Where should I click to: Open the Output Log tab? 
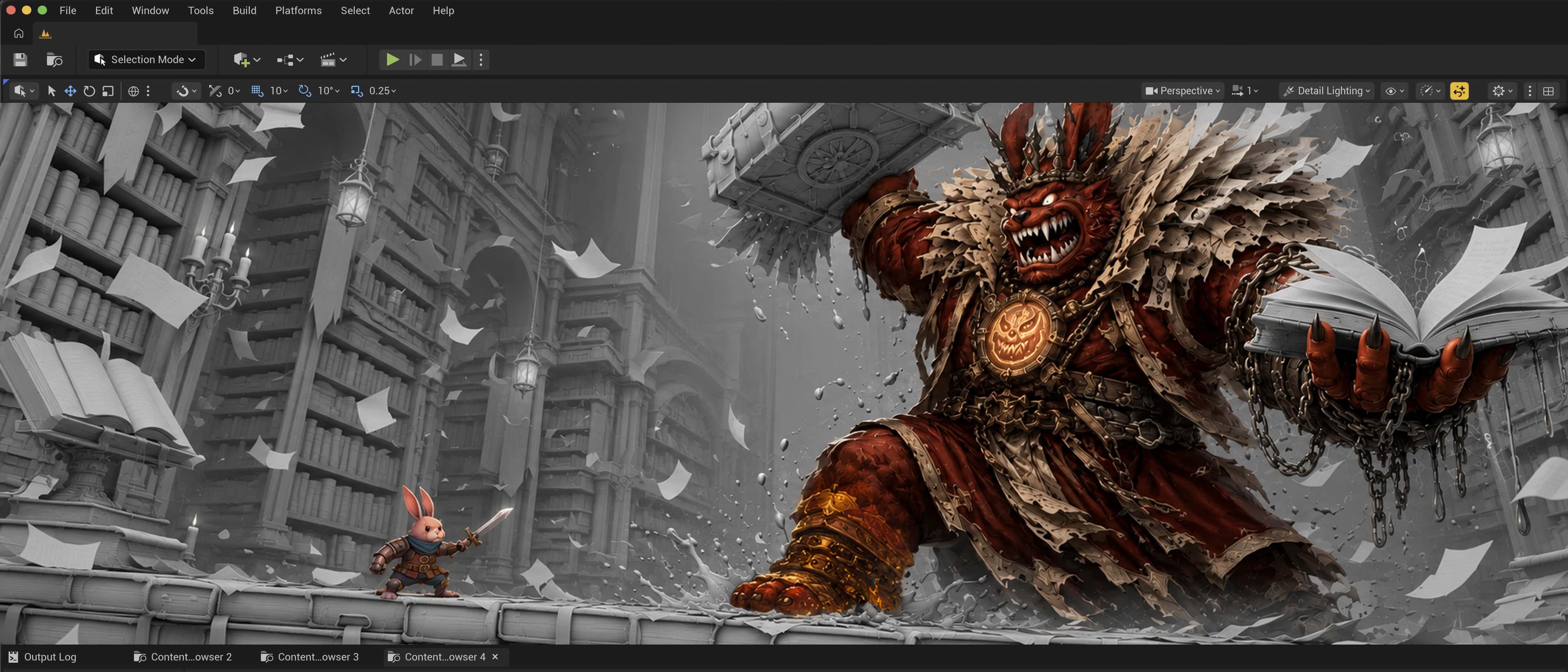[x=43, y=657]
